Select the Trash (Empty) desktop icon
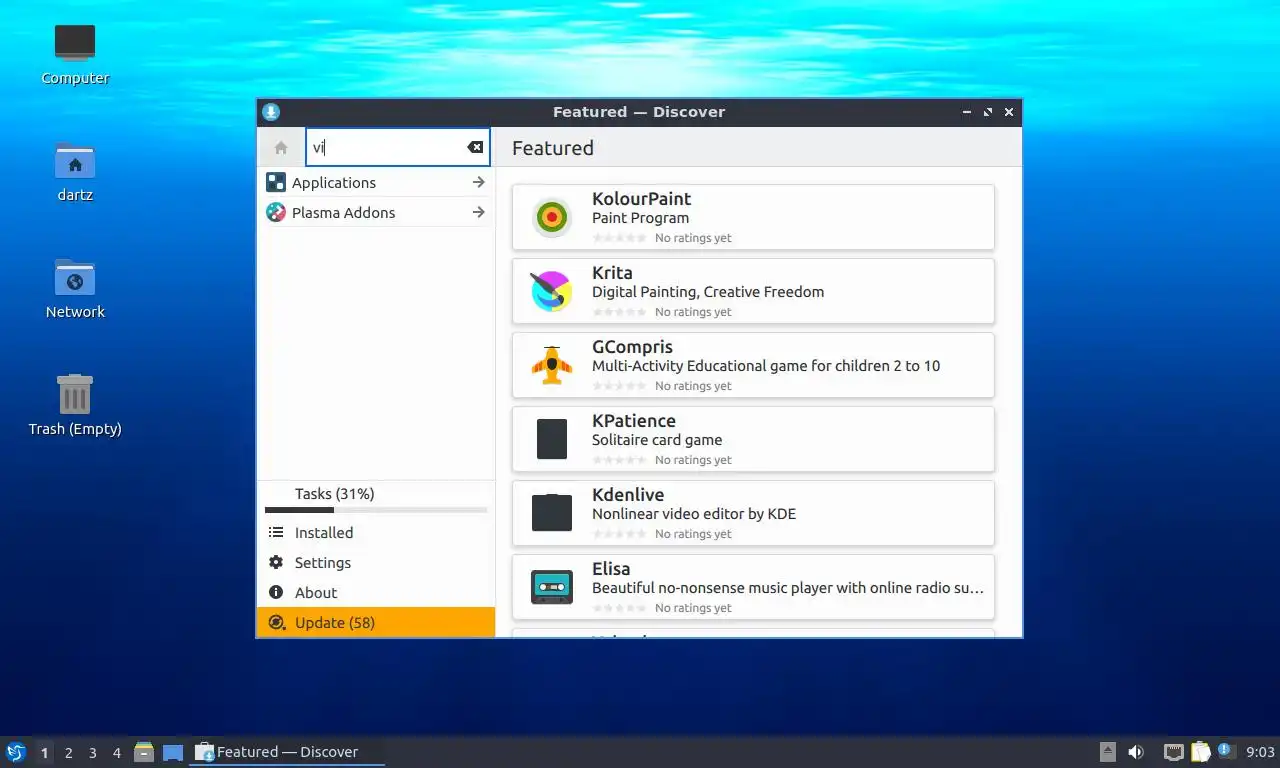The width and height of the screenshot is (1280, 768). tap(75, 394)
